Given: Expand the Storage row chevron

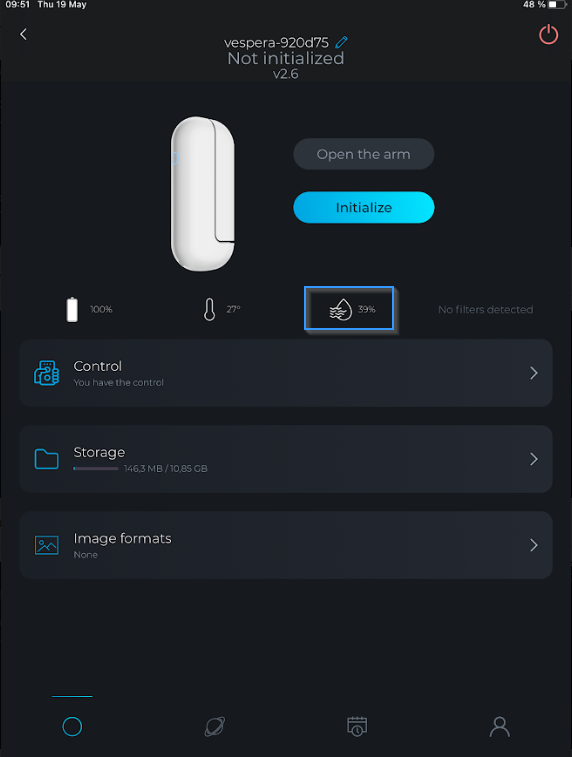Looking at the screenshot, I should point(533,459).
